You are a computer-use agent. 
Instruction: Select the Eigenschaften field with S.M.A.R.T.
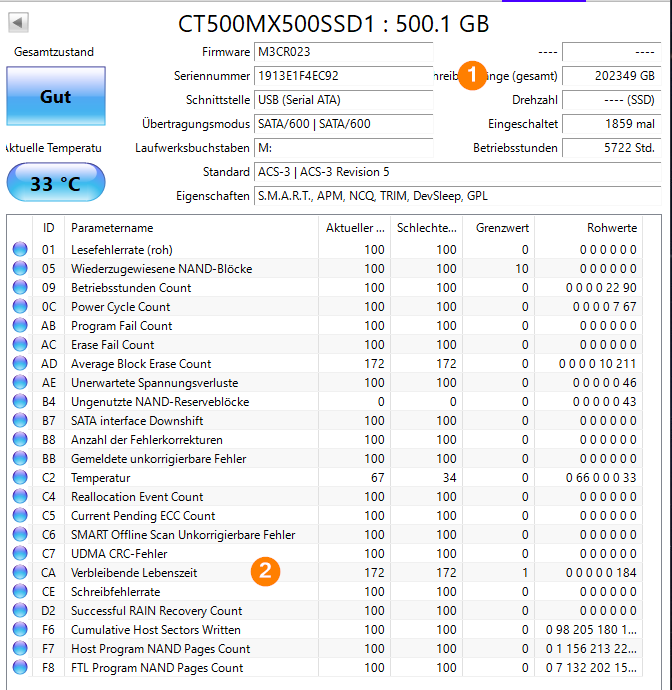pyautogui.click(x=458, y=196)
